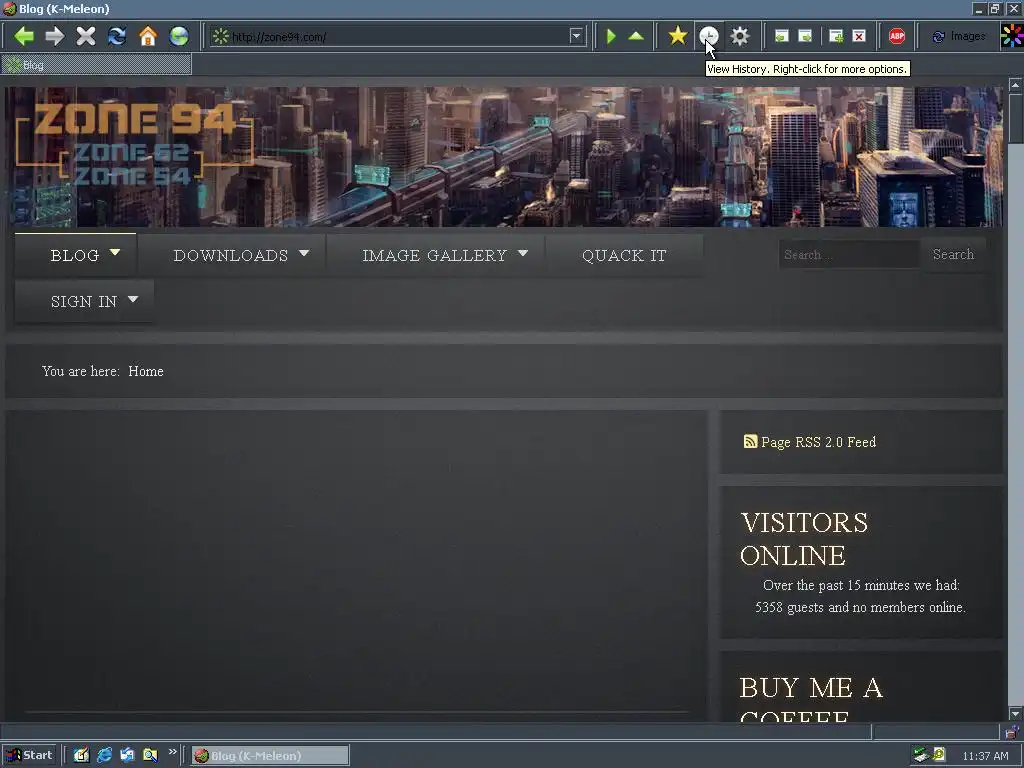
Task: Click the VISITORS ONLINE heading
Action: [805, 539]
